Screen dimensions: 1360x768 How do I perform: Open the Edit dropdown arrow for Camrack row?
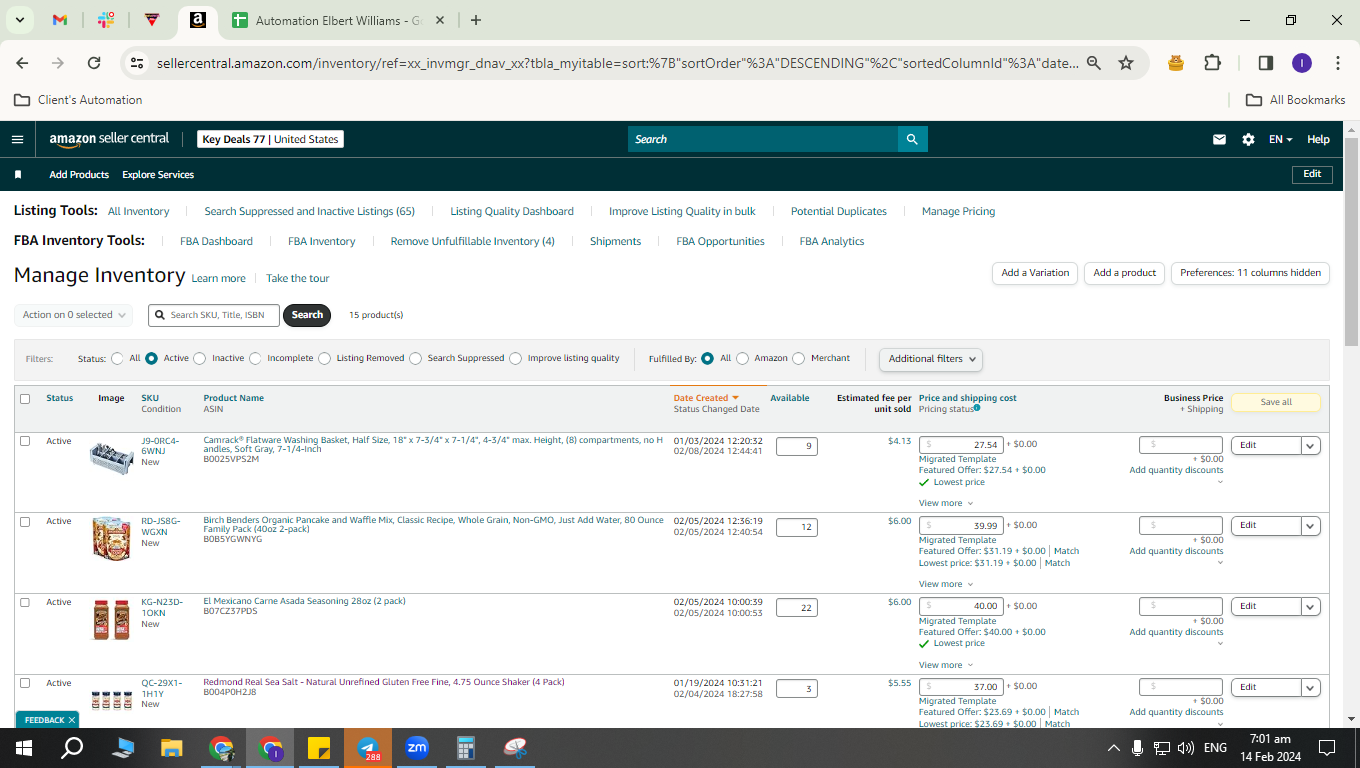(x=1311, y=445)
